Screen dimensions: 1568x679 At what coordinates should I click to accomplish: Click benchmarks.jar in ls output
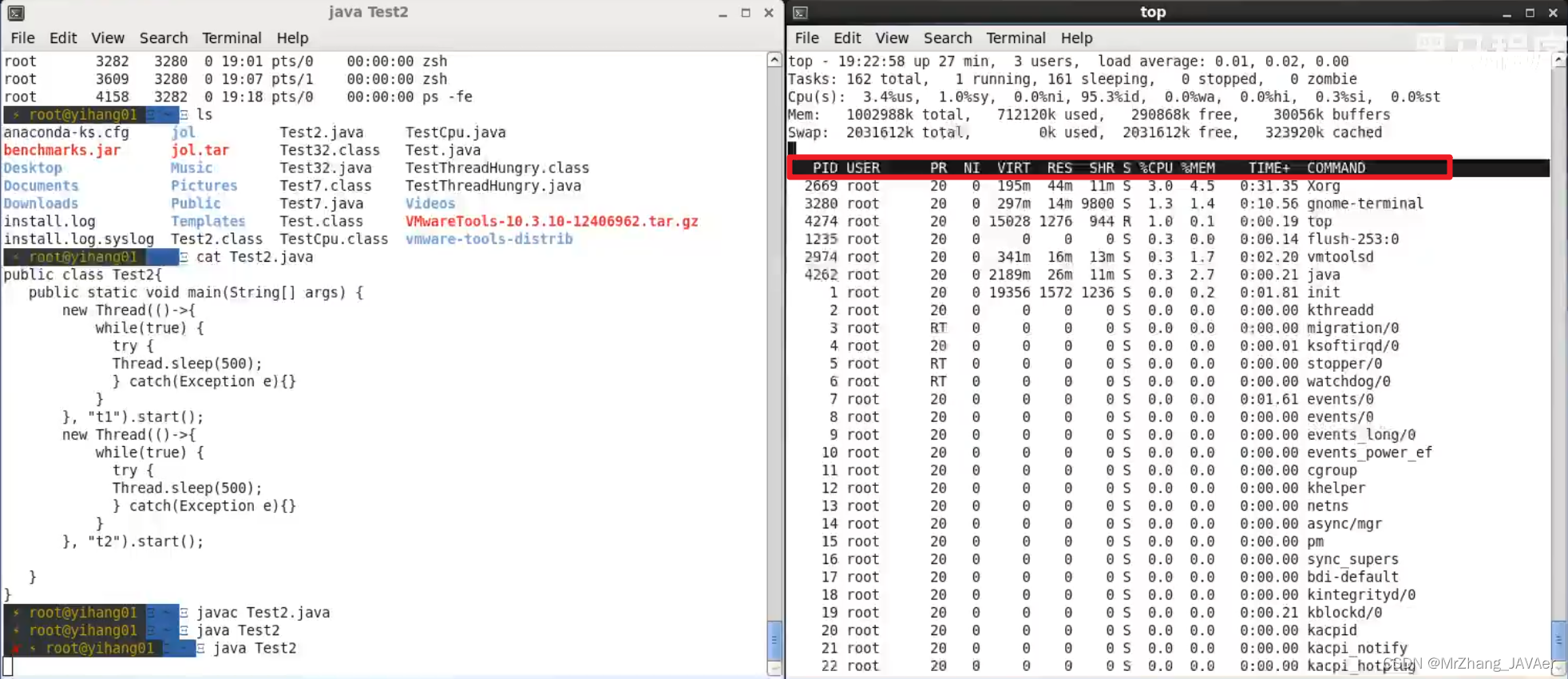pos(62,150)
